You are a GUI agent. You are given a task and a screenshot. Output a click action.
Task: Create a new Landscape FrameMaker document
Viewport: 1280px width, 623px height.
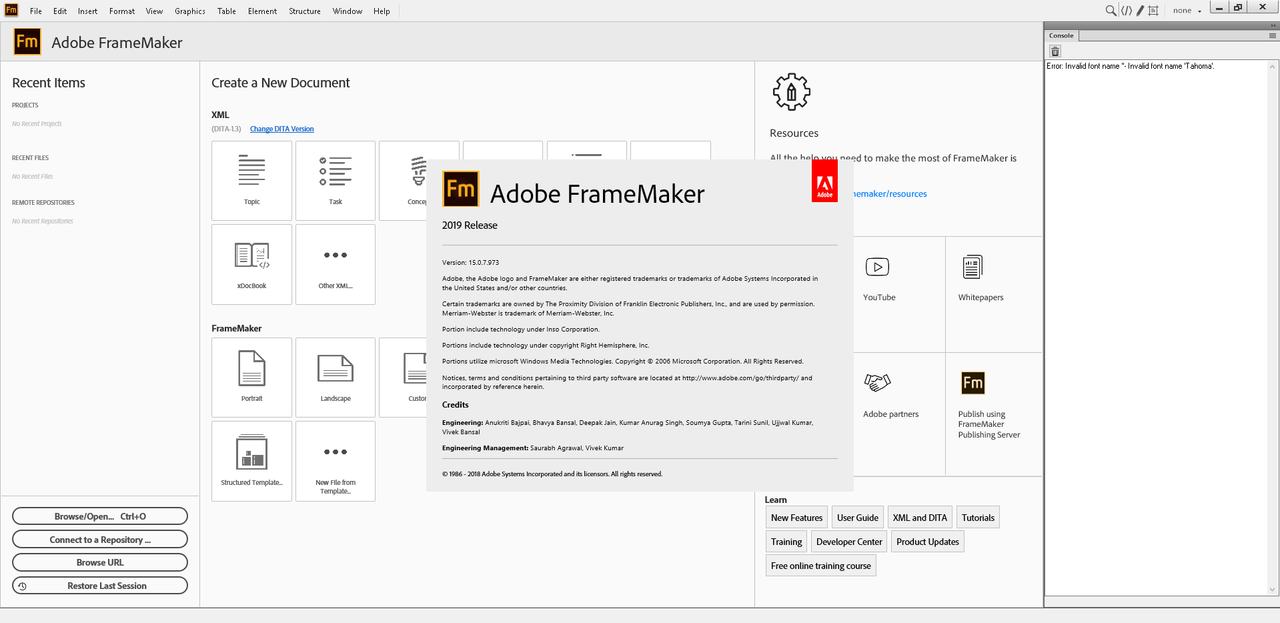click(336, 377)
